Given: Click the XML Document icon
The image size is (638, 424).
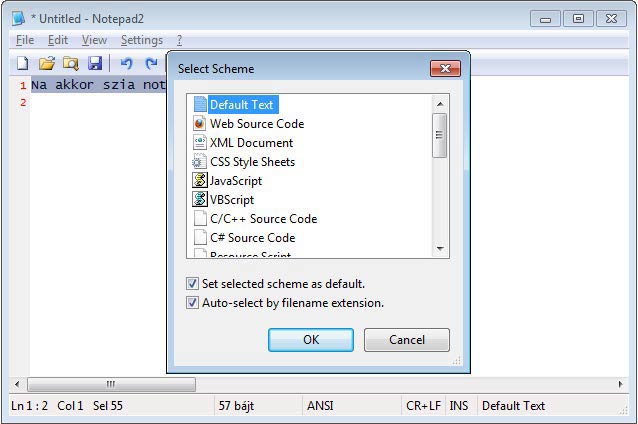Looking at the screenshot, I should click(199, 142).
